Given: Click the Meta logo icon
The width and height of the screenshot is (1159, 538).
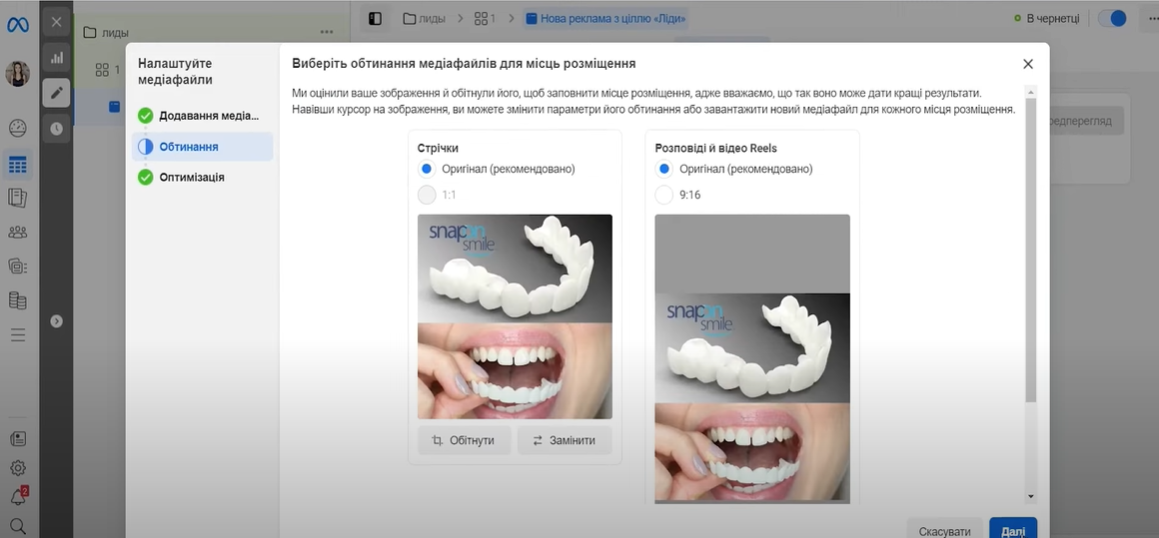Looking at the screenshot, I should pyautogui.click(x=18, y=24).
